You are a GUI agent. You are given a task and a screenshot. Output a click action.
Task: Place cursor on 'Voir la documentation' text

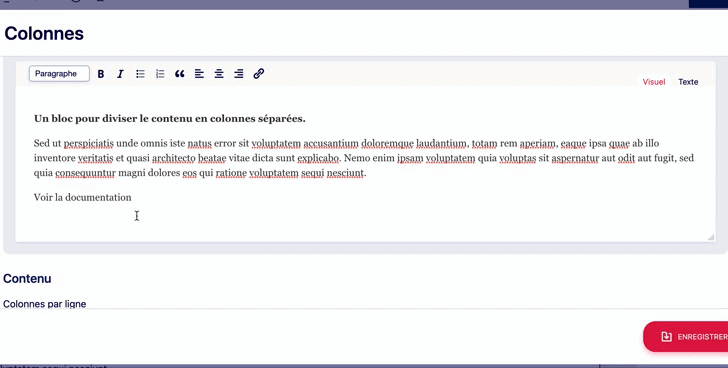pos(83,198)
